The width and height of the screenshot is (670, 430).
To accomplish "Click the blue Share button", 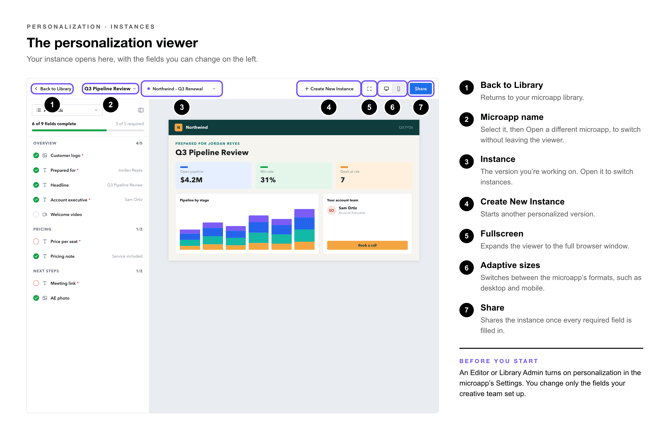I will point(421,89).
